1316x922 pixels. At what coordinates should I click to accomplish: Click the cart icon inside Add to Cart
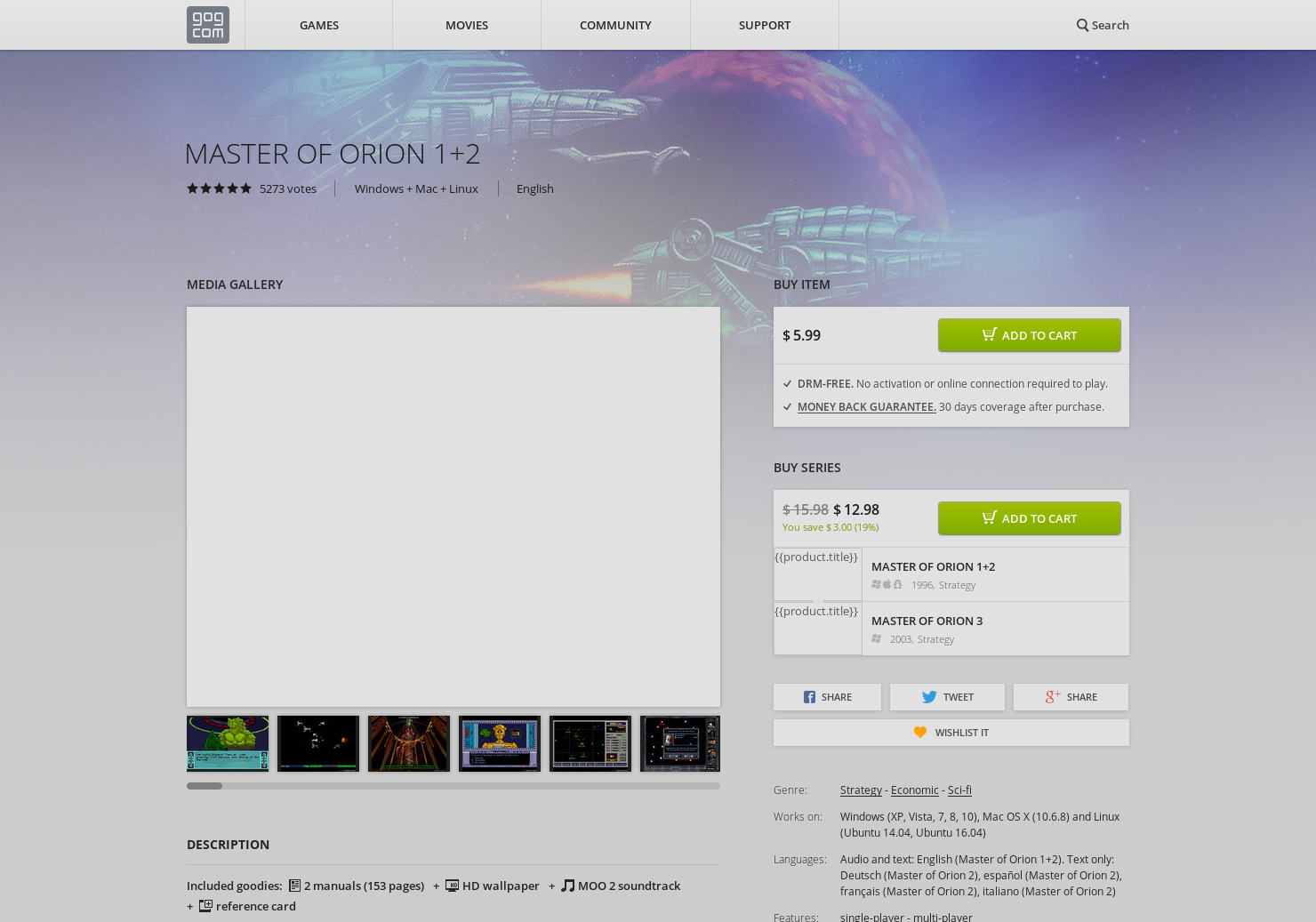point(989,335)
